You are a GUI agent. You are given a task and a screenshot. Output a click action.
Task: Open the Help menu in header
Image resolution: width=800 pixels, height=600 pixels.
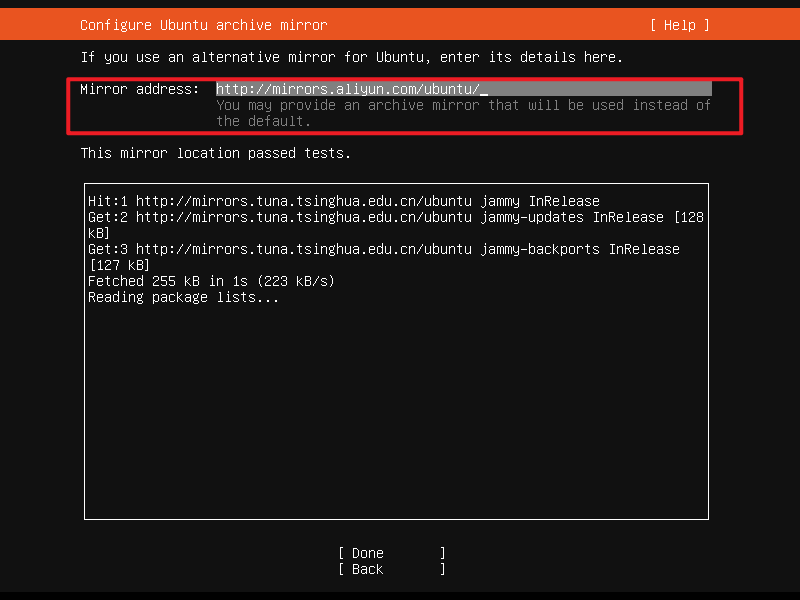point(680,25)
